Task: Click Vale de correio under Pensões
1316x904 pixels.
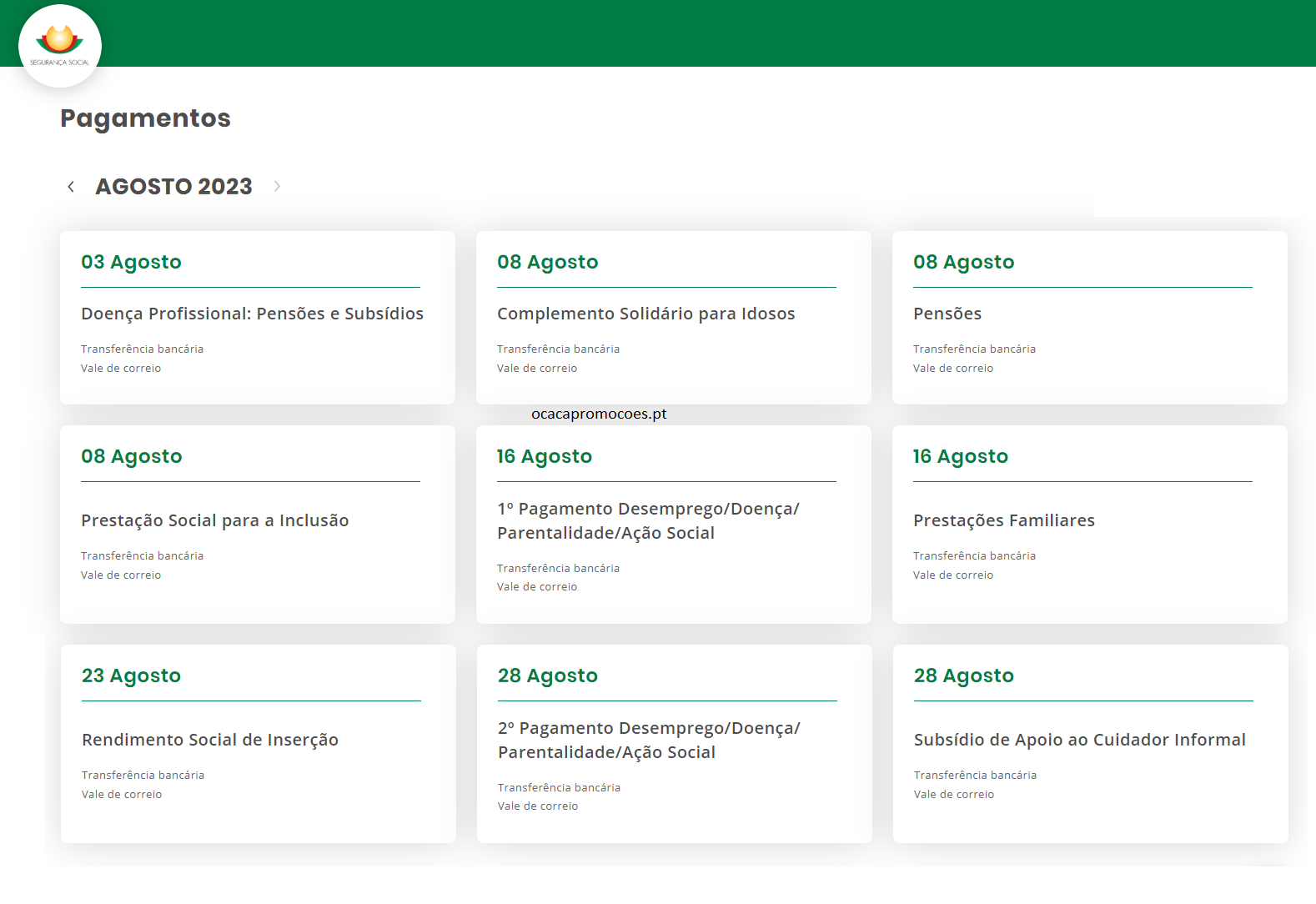Action: [953, 369]
